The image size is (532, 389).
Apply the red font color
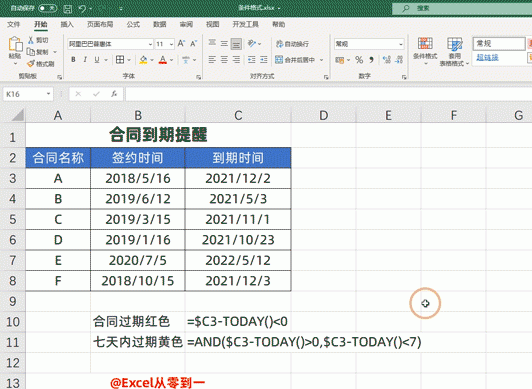tap(163, 60)
